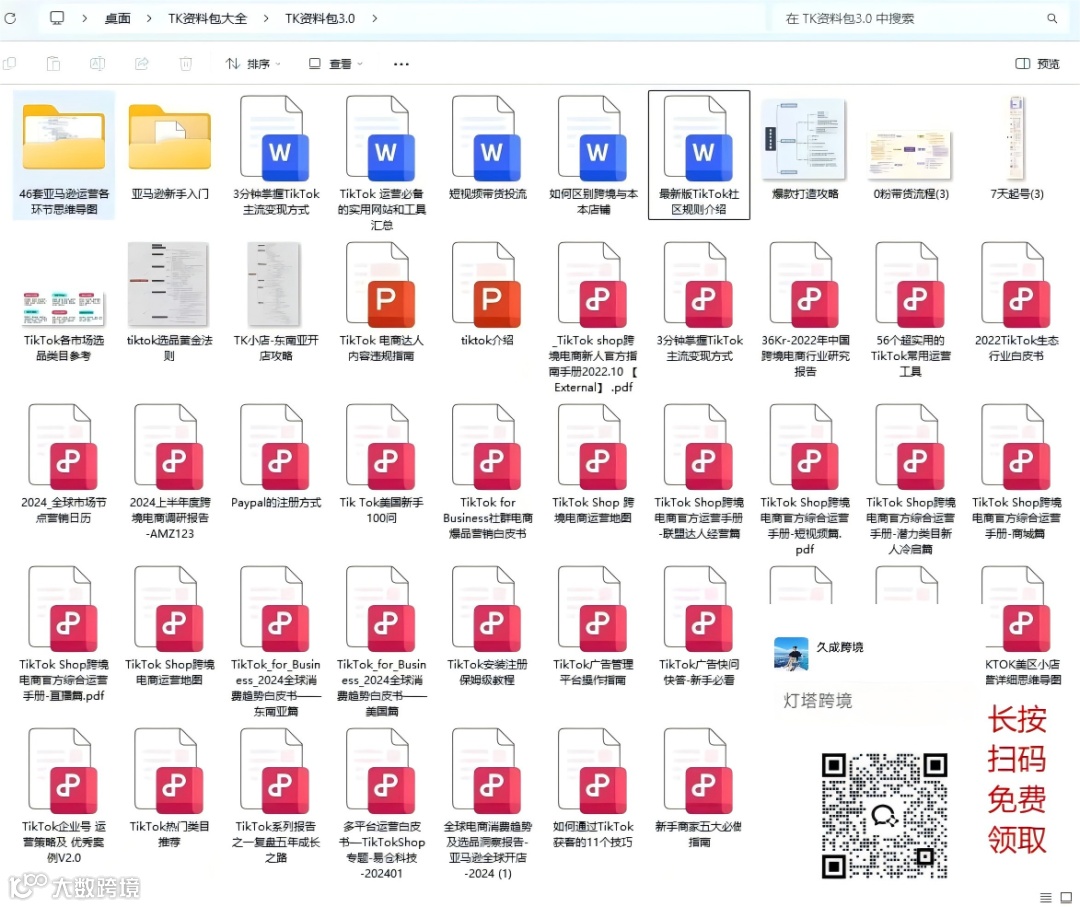The image size is (1080, 907).
Task: Select PDF TikTok安装注册保姆级教程
Action: pyautogui.click(x=488, y=625)
